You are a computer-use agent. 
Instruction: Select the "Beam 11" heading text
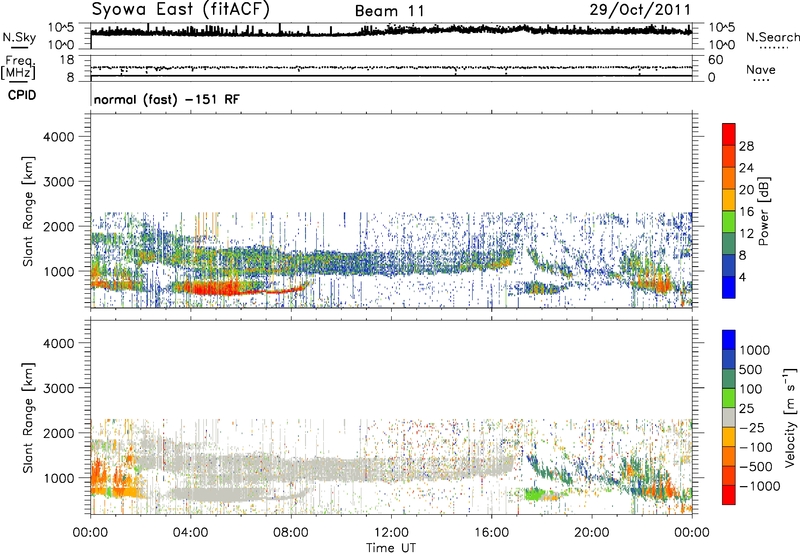[x=389, y=11]
